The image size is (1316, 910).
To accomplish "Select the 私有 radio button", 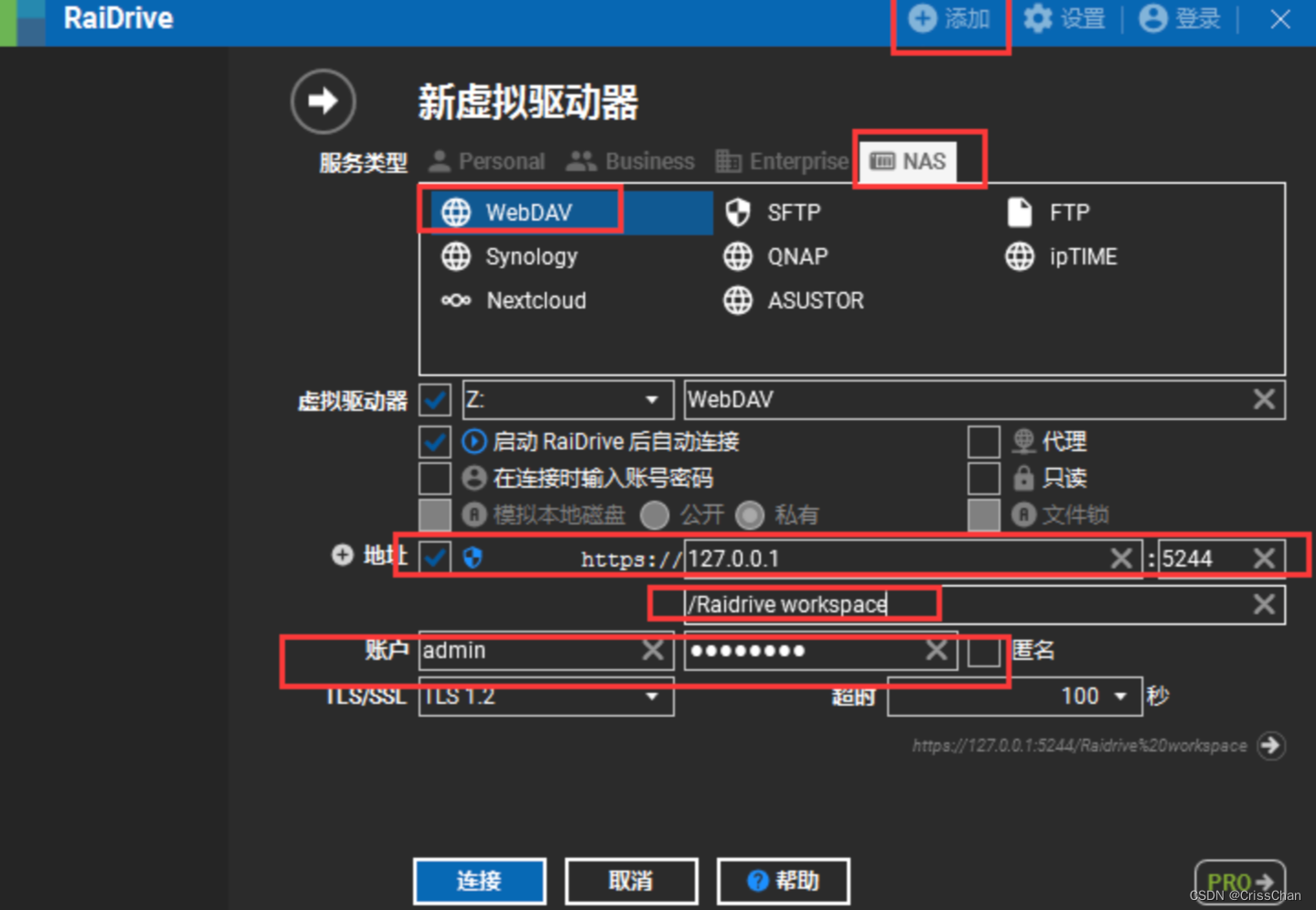I will pyautogui.click(x=750, y=515).
